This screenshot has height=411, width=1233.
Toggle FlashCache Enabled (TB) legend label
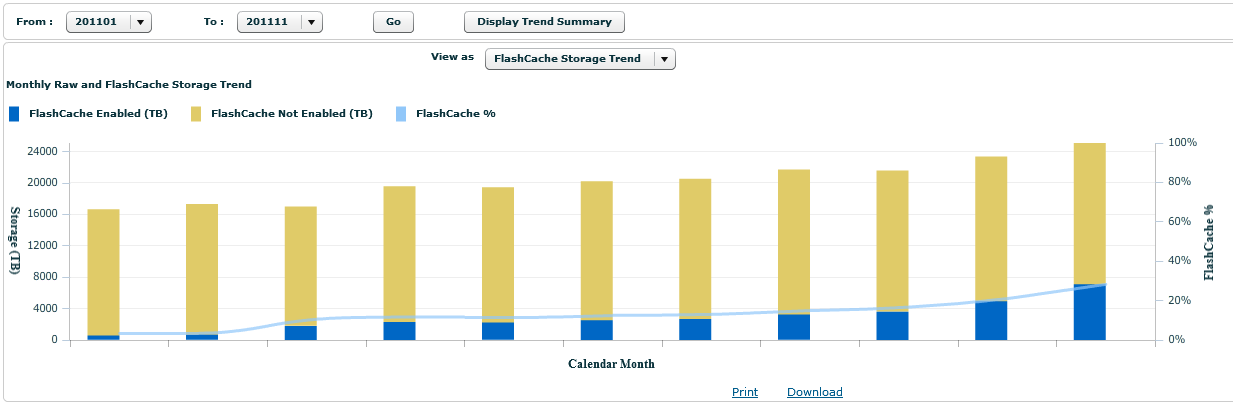98,114
